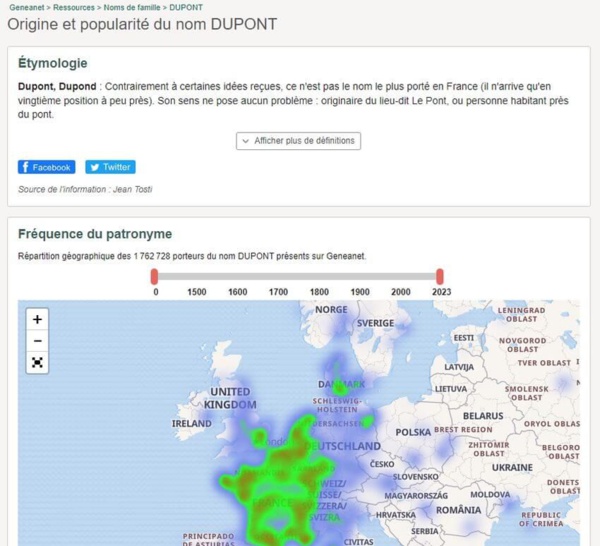The height and width of the screenshot is (546, 600).
Task: Zoom out on the map
Action: 37,341
